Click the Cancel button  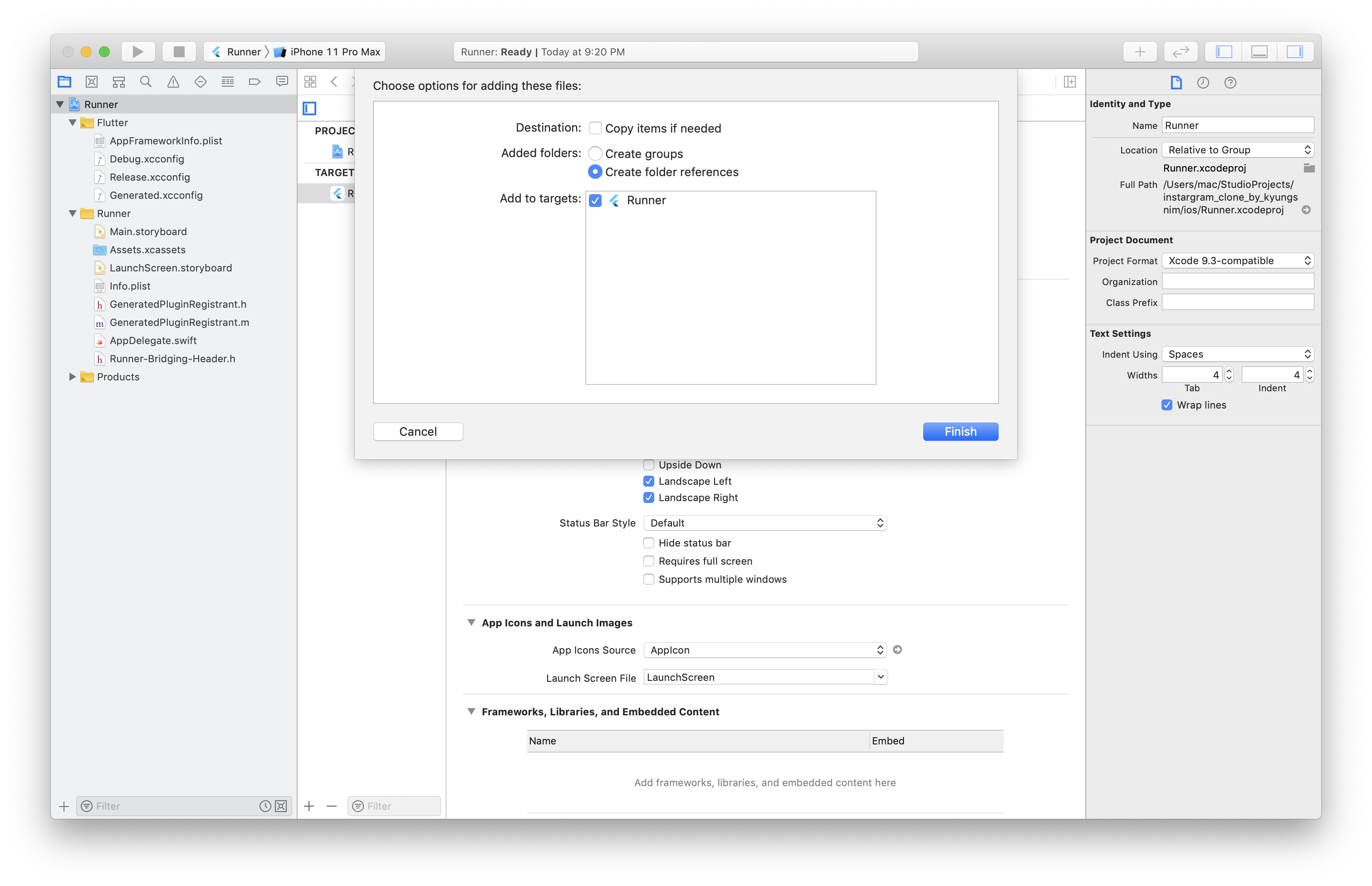(x=418, y=432)
